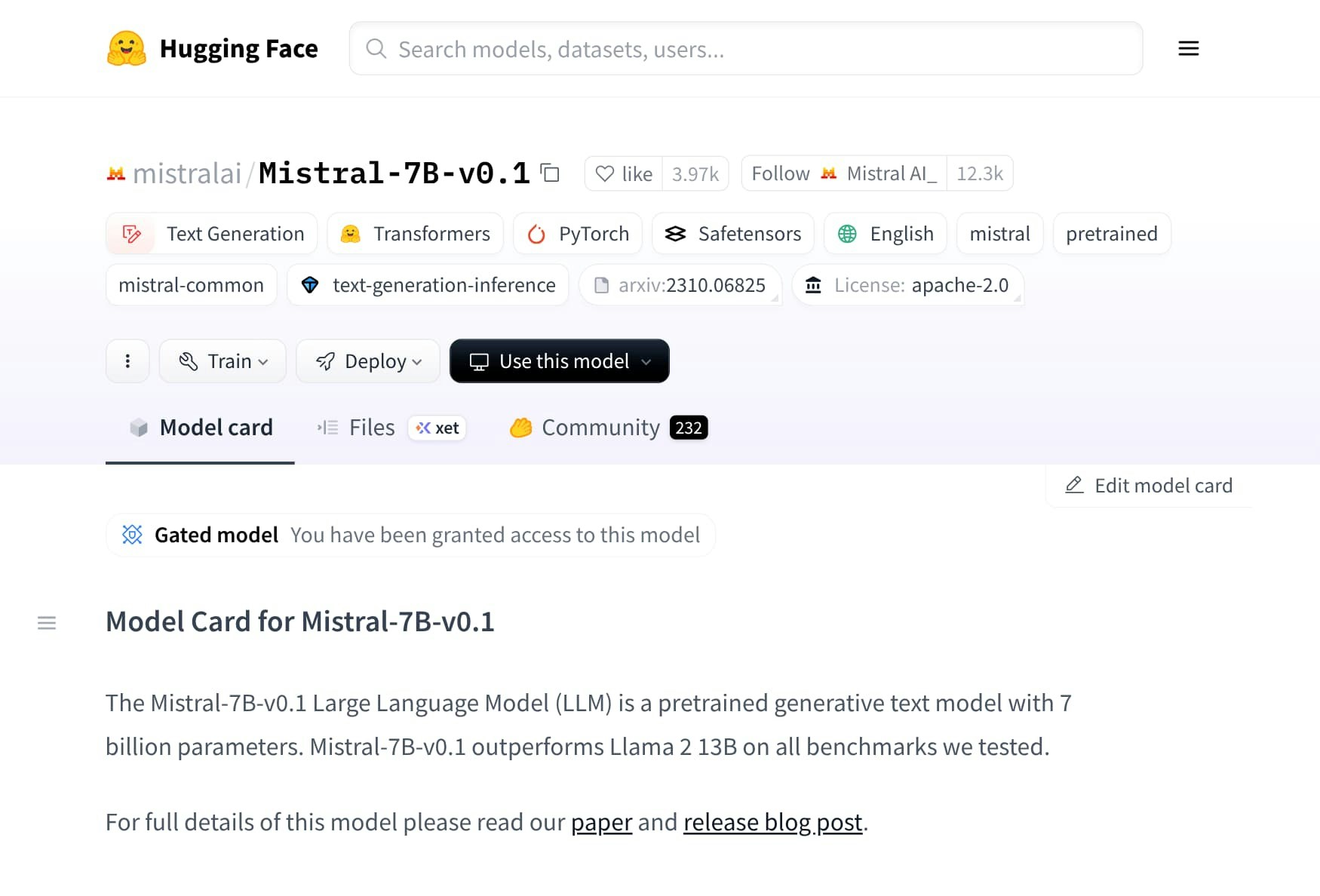Open the kebab menu next to Train
This screenshot has width=1320, height=896.
point(127,361)
